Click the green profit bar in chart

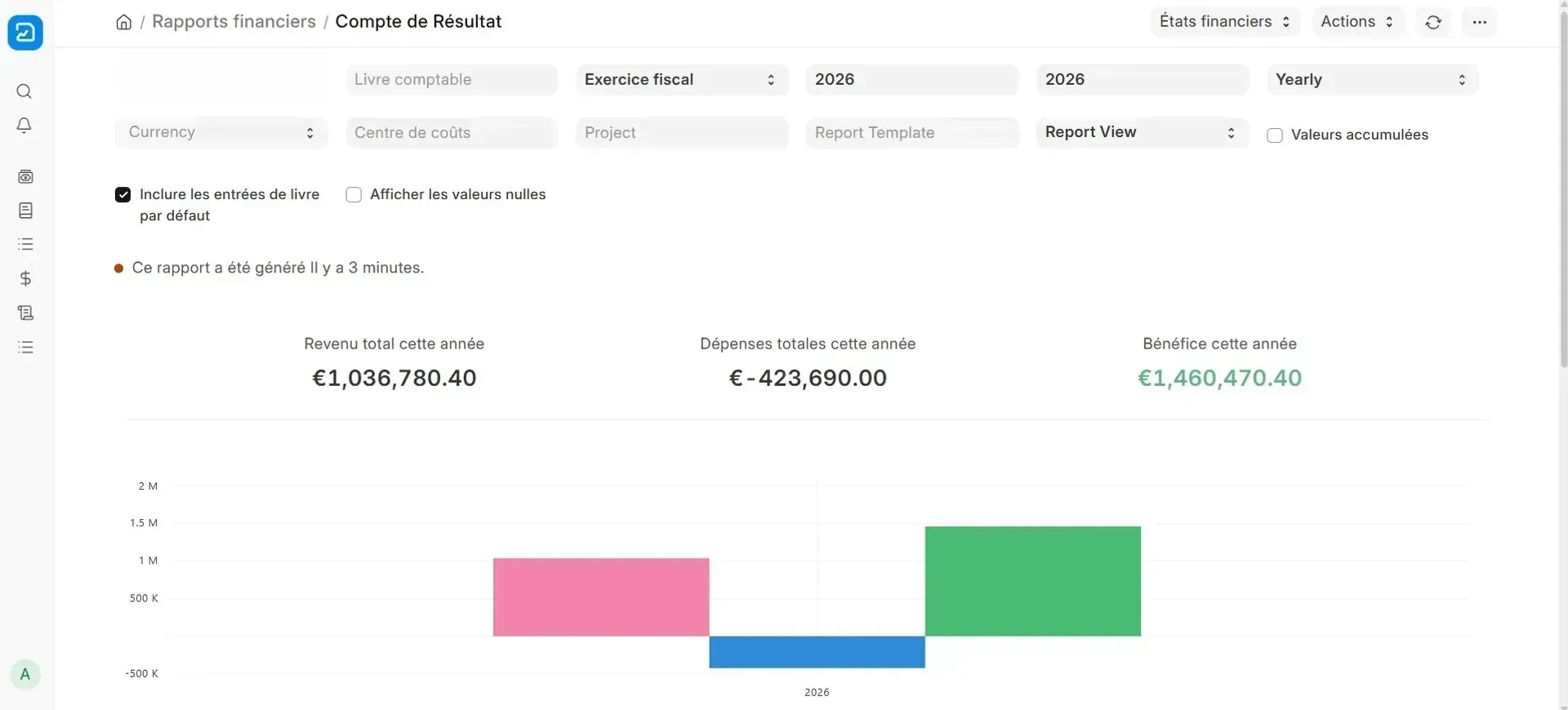(1033, 581)
